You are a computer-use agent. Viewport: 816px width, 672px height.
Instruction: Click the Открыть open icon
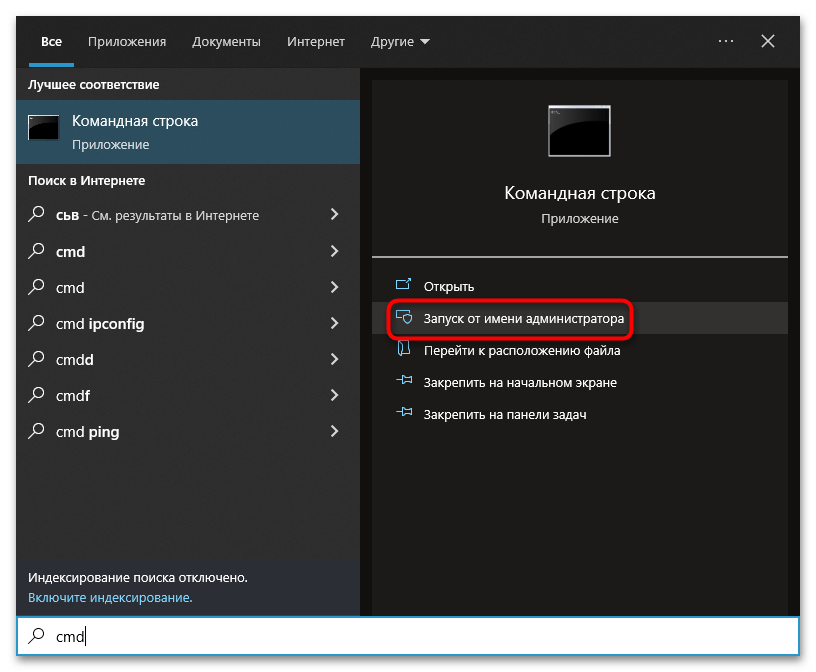click(x=404, y=286)
